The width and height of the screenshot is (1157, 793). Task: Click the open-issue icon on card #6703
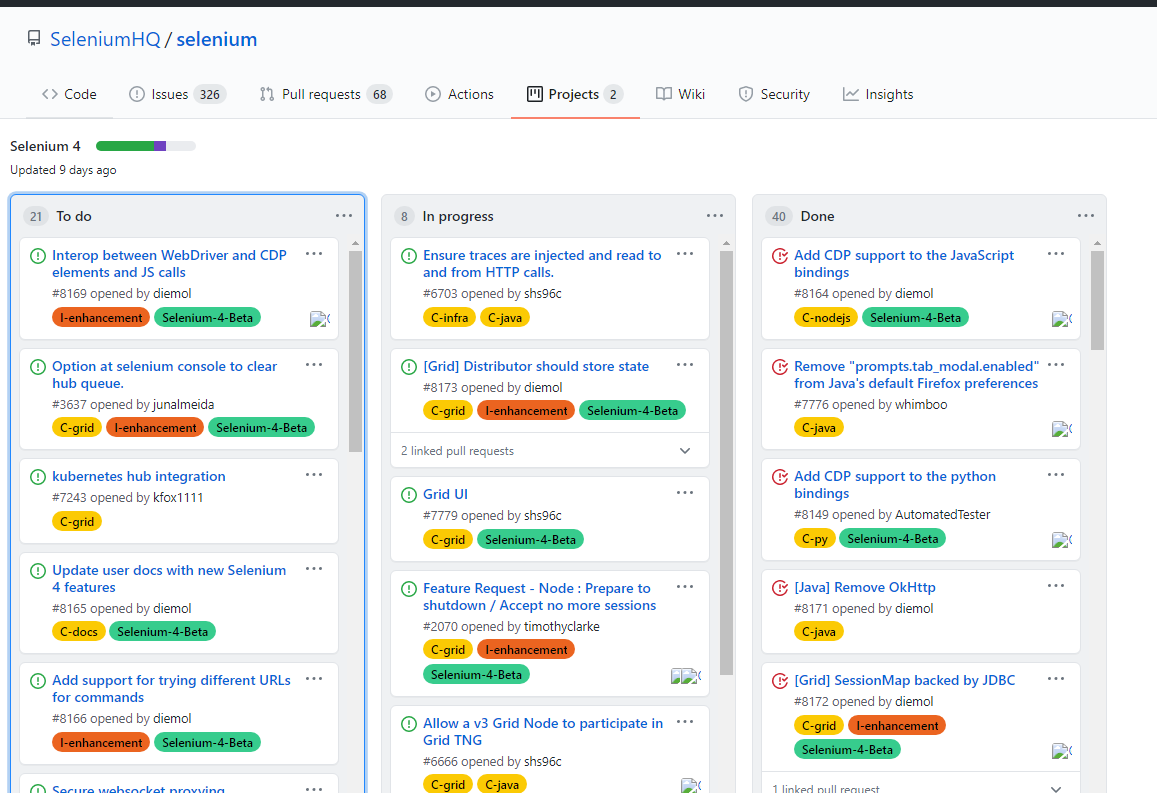point(409,256)
